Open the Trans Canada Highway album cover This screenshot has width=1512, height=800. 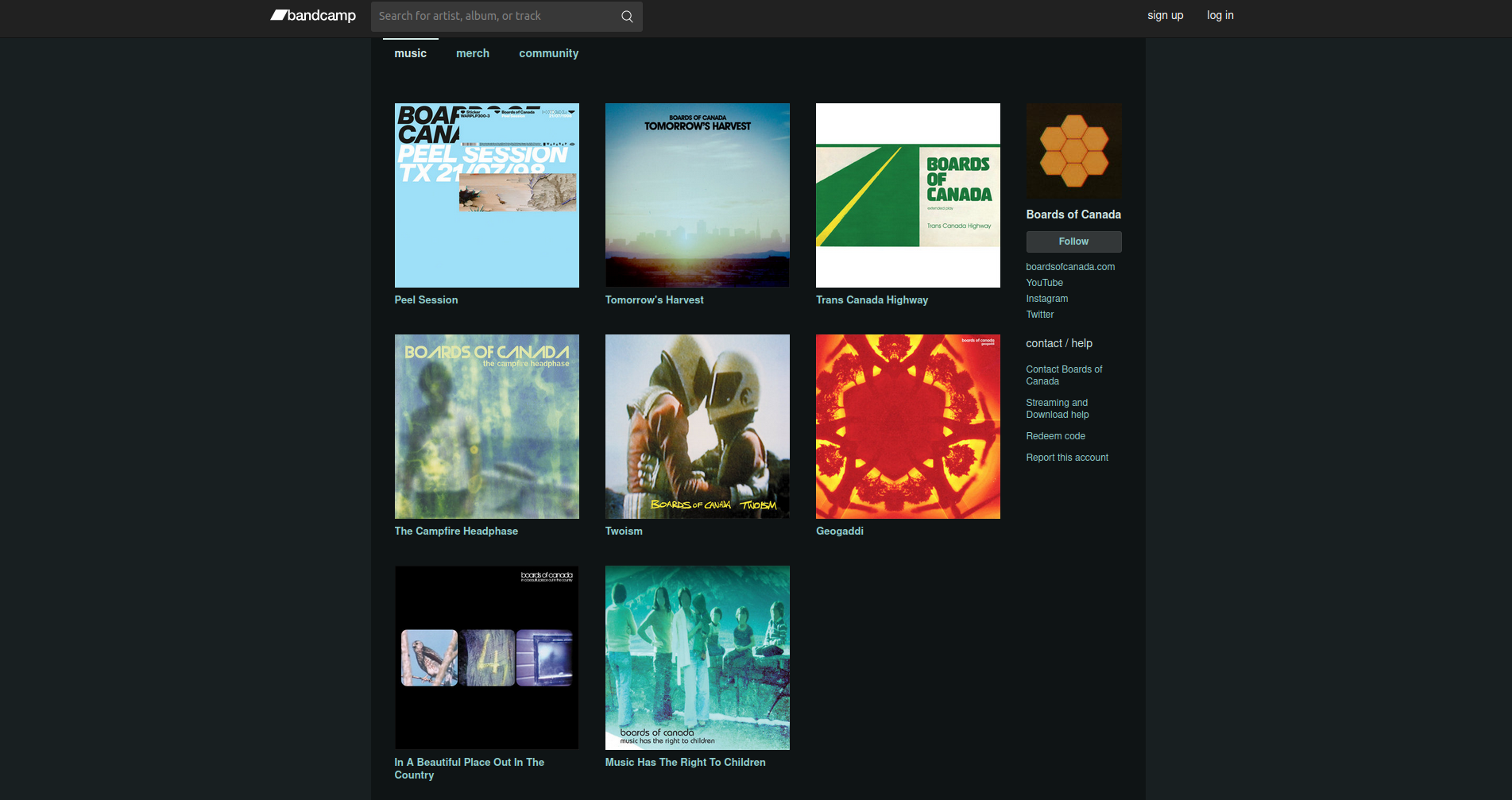pos(908,195)
